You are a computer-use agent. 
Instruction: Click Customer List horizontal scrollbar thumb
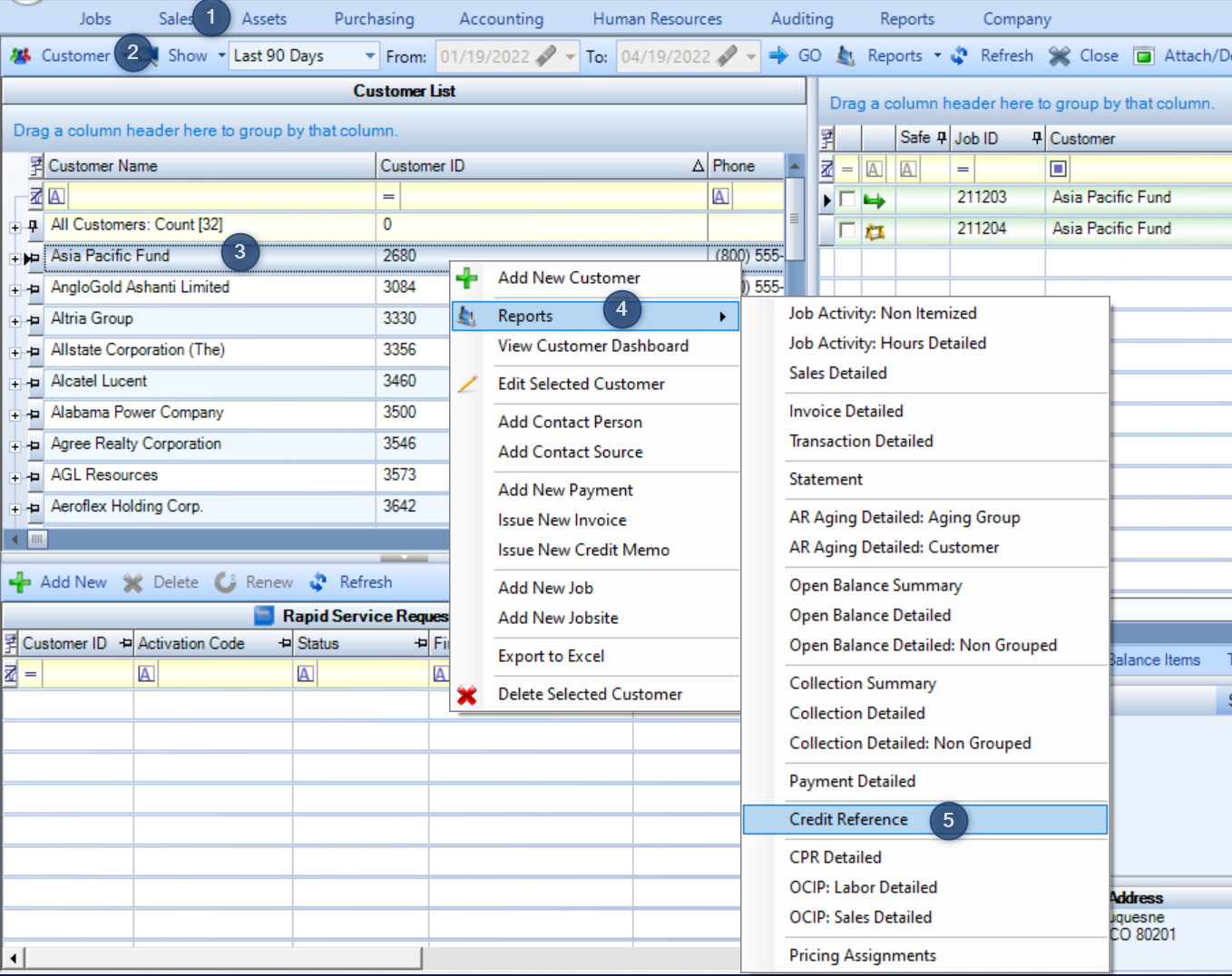(x=37, y=539)
